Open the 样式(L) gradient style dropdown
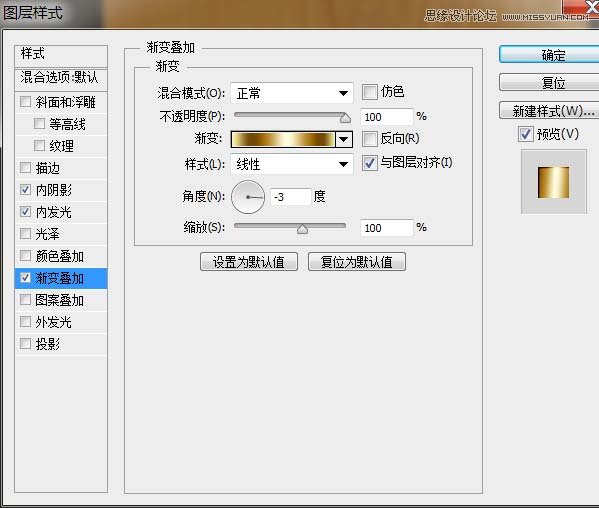 point(292,164)
